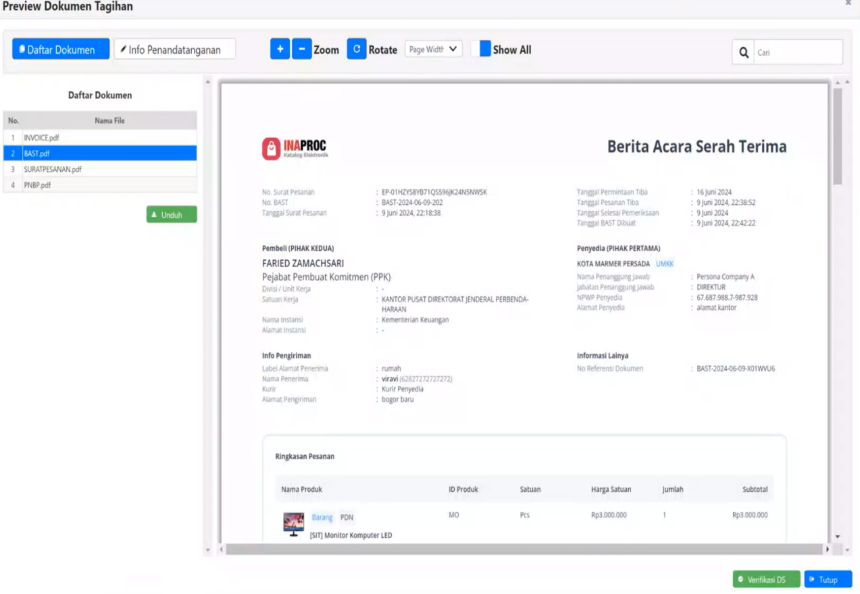This screenshot has height=594, width=860.
Task: Click the monitor product thumbnail image
Action: [293, 523]
